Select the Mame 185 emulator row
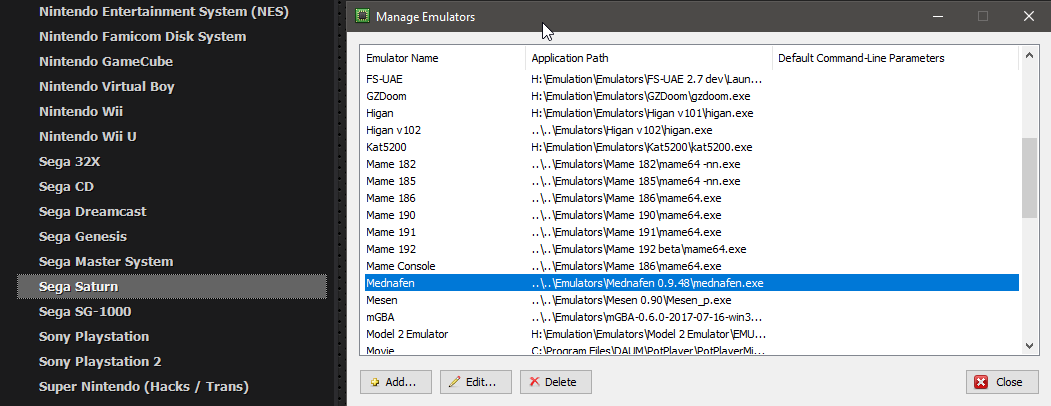 (x=692, y=181)
